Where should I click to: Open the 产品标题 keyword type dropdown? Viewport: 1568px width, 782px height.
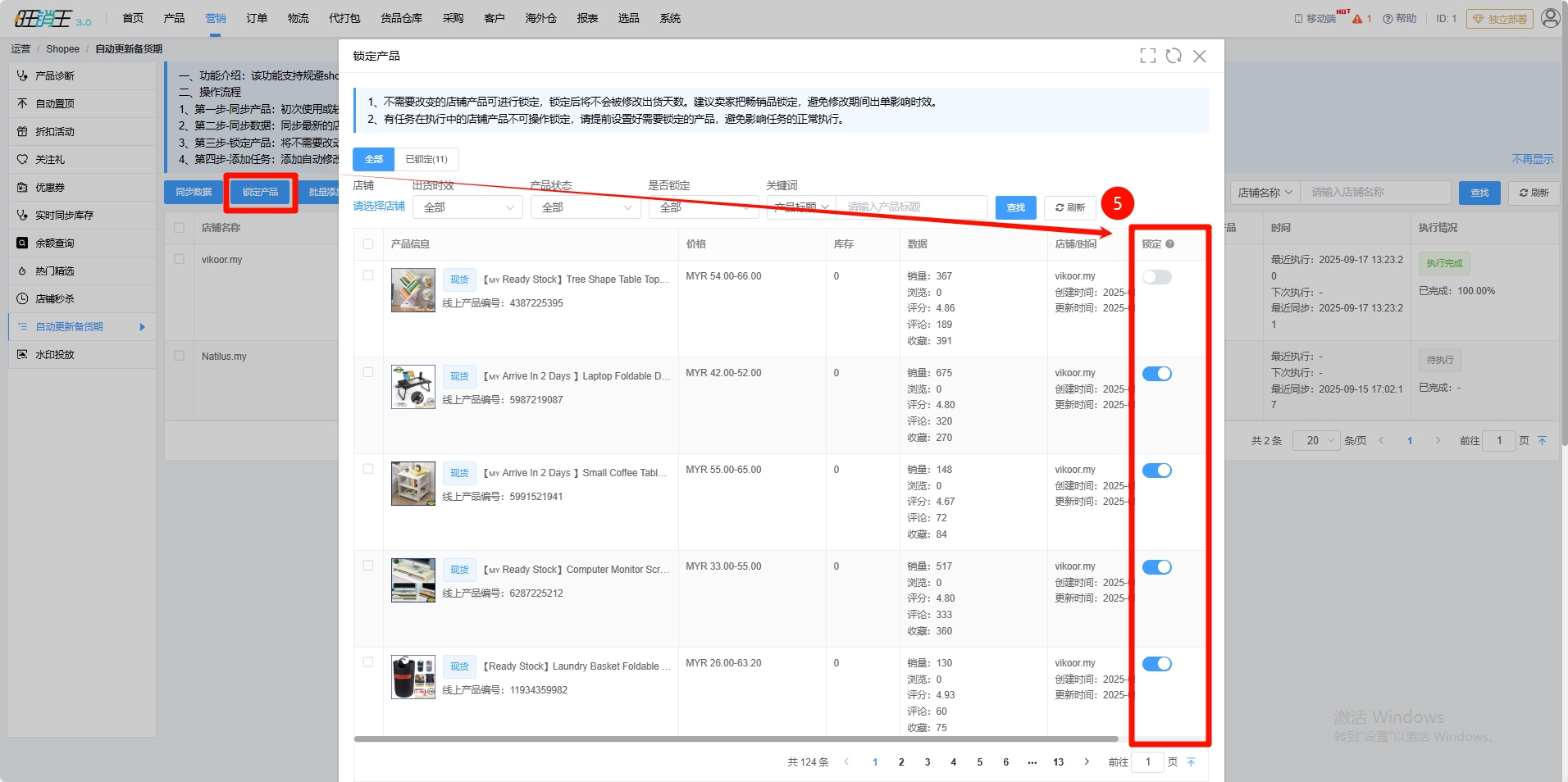801,207
